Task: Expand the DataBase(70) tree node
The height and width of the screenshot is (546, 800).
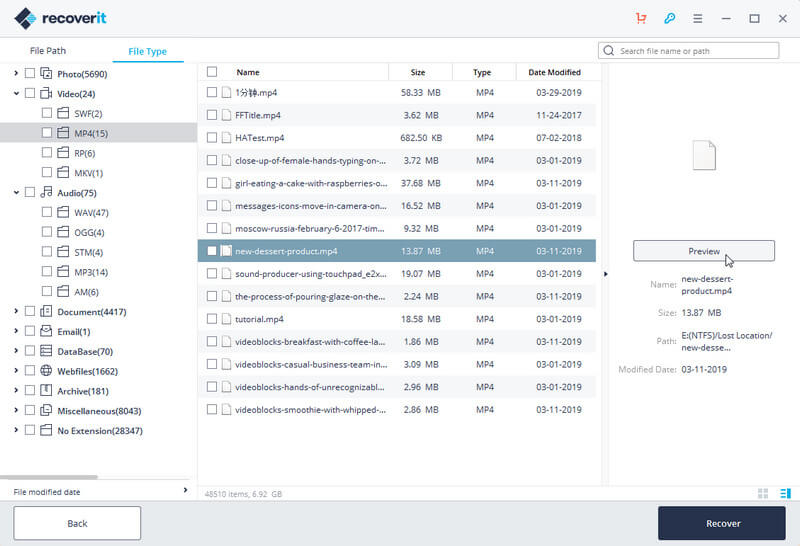Action: 16,351
